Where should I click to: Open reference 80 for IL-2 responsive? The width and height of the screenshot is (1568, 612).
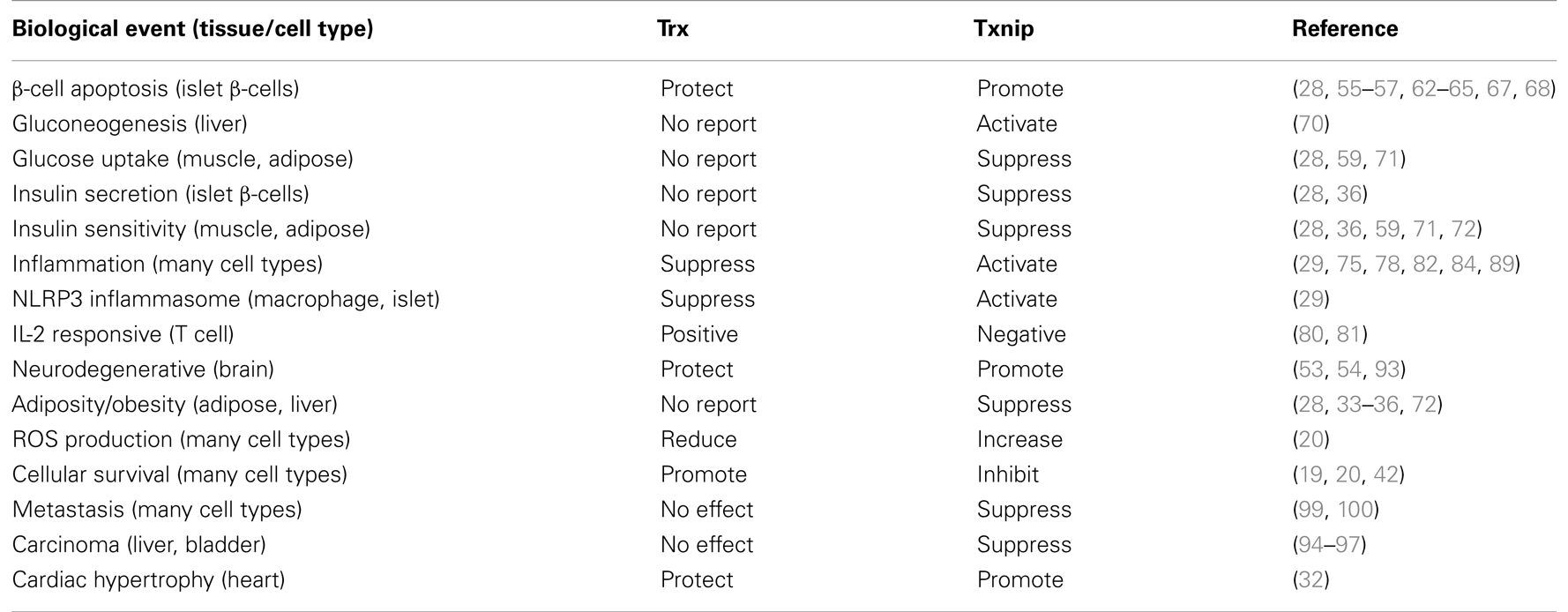(x=1310, y=335)
